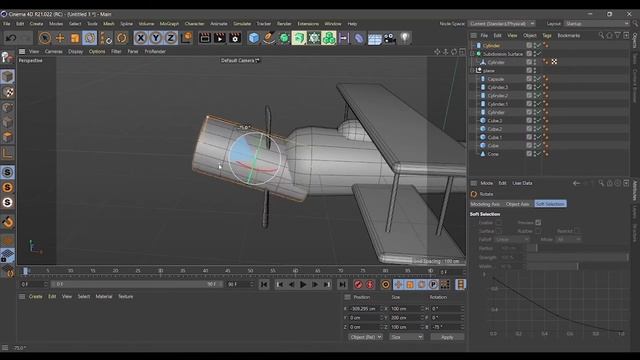The width and height of the screenshot is (640, 360).
Task: Click Play Forwards button in timeline
Action: [x=303, y=284]
